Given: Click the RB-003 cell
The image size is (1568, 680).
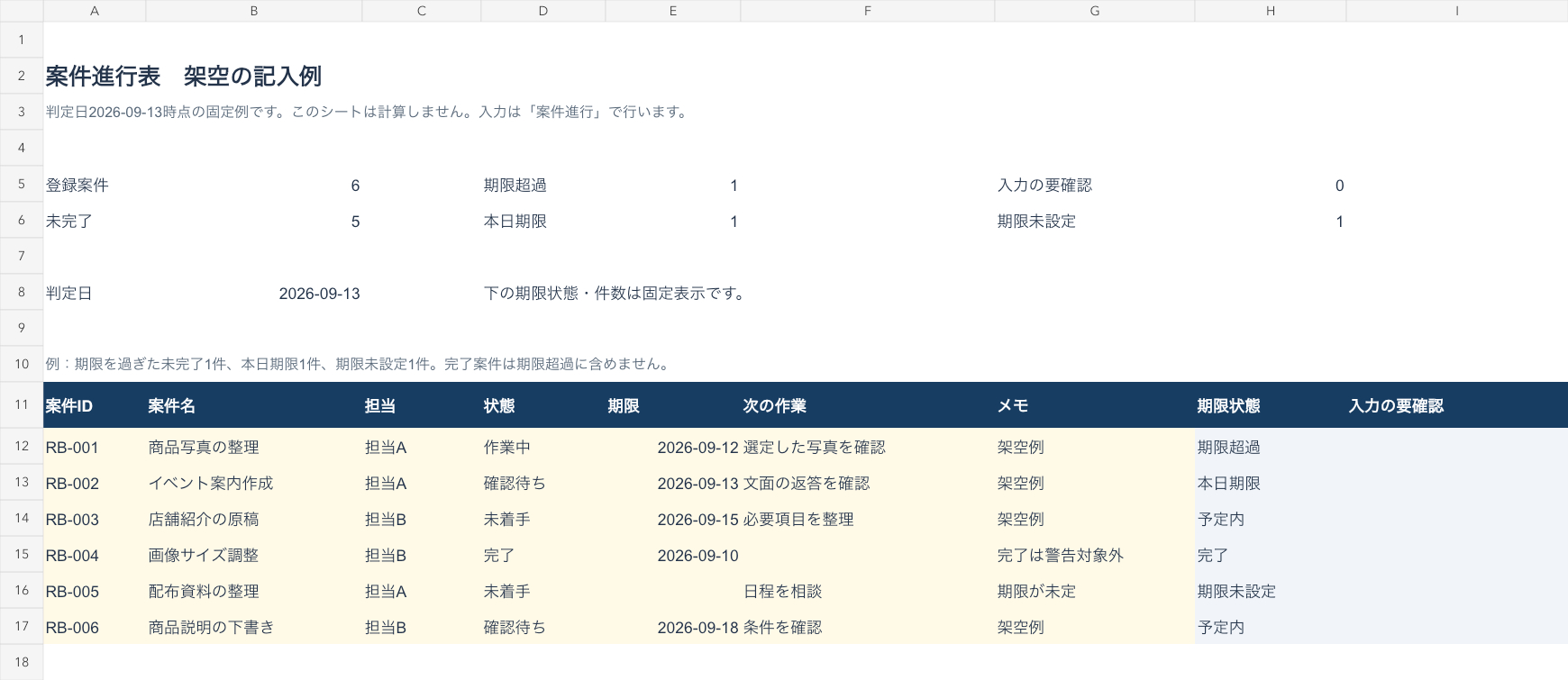Looking at the screenshot, I should pyautogui.click(x=95, y=519).
